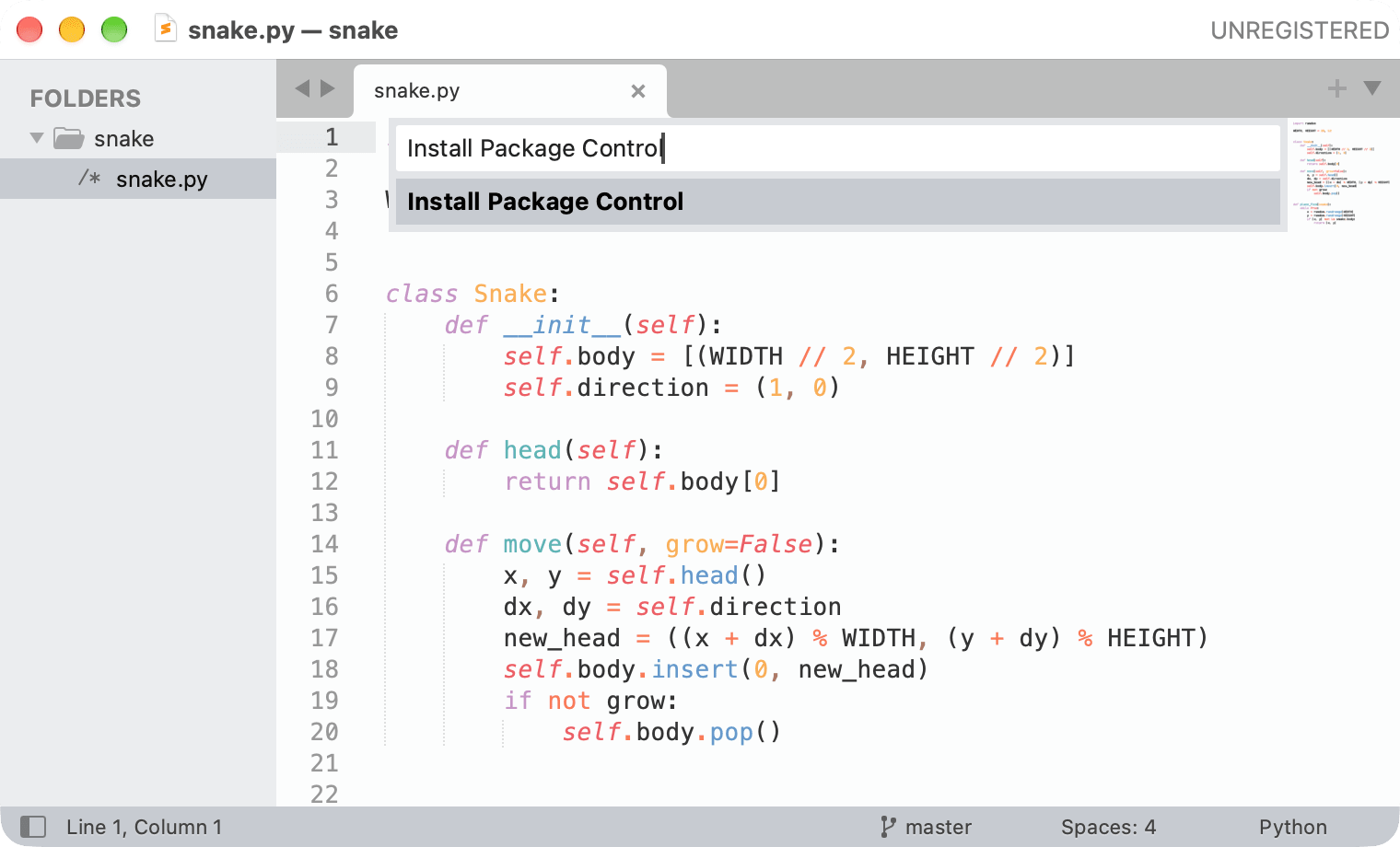This screenshot has height=847, width=1400.
Task: Click the UNREGISTERED label in the title bar
Action: click(1300, 30)
